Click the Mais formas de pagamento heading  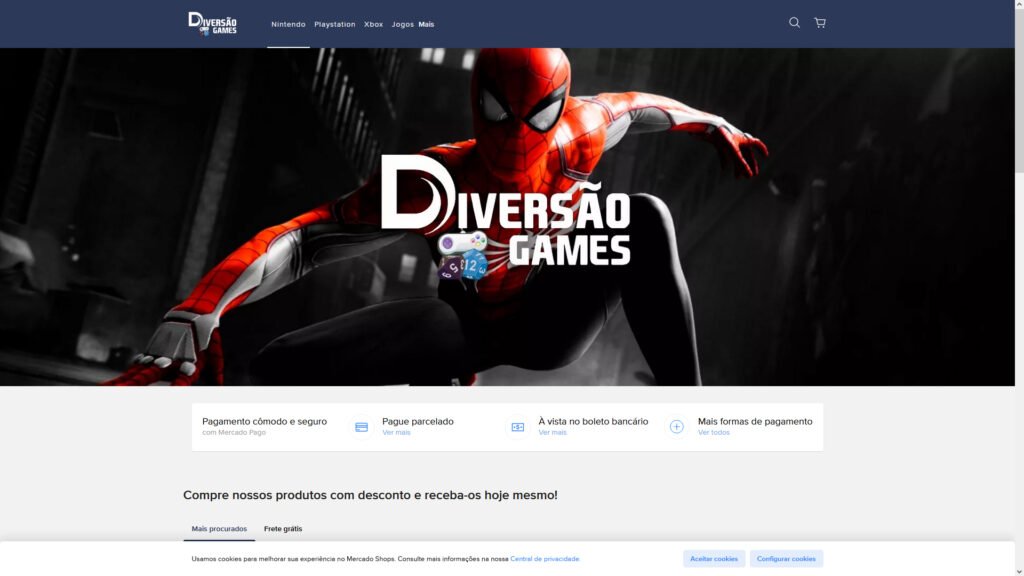coord(755,422)
